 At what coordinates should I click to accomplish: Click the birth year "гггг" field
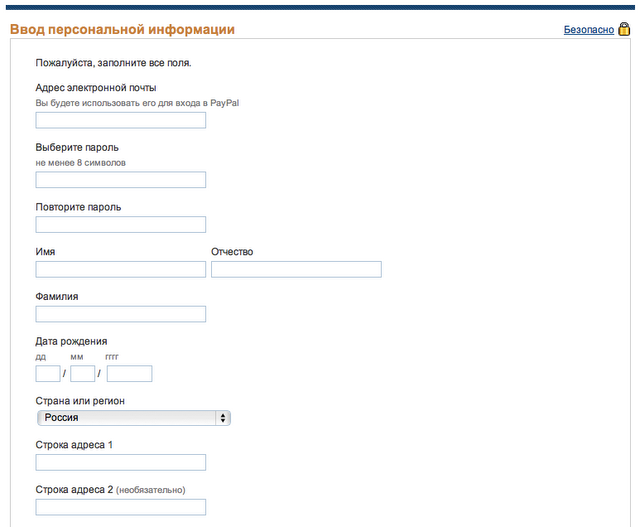[x=129, y=374]
